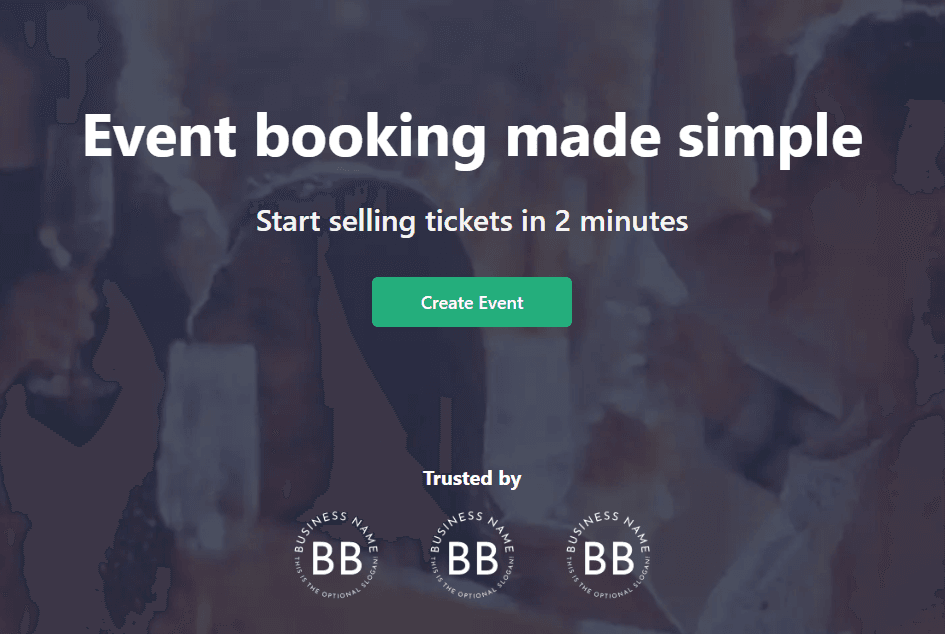Click the first Business Name logo
945x634 pixels.
(337, 554)
